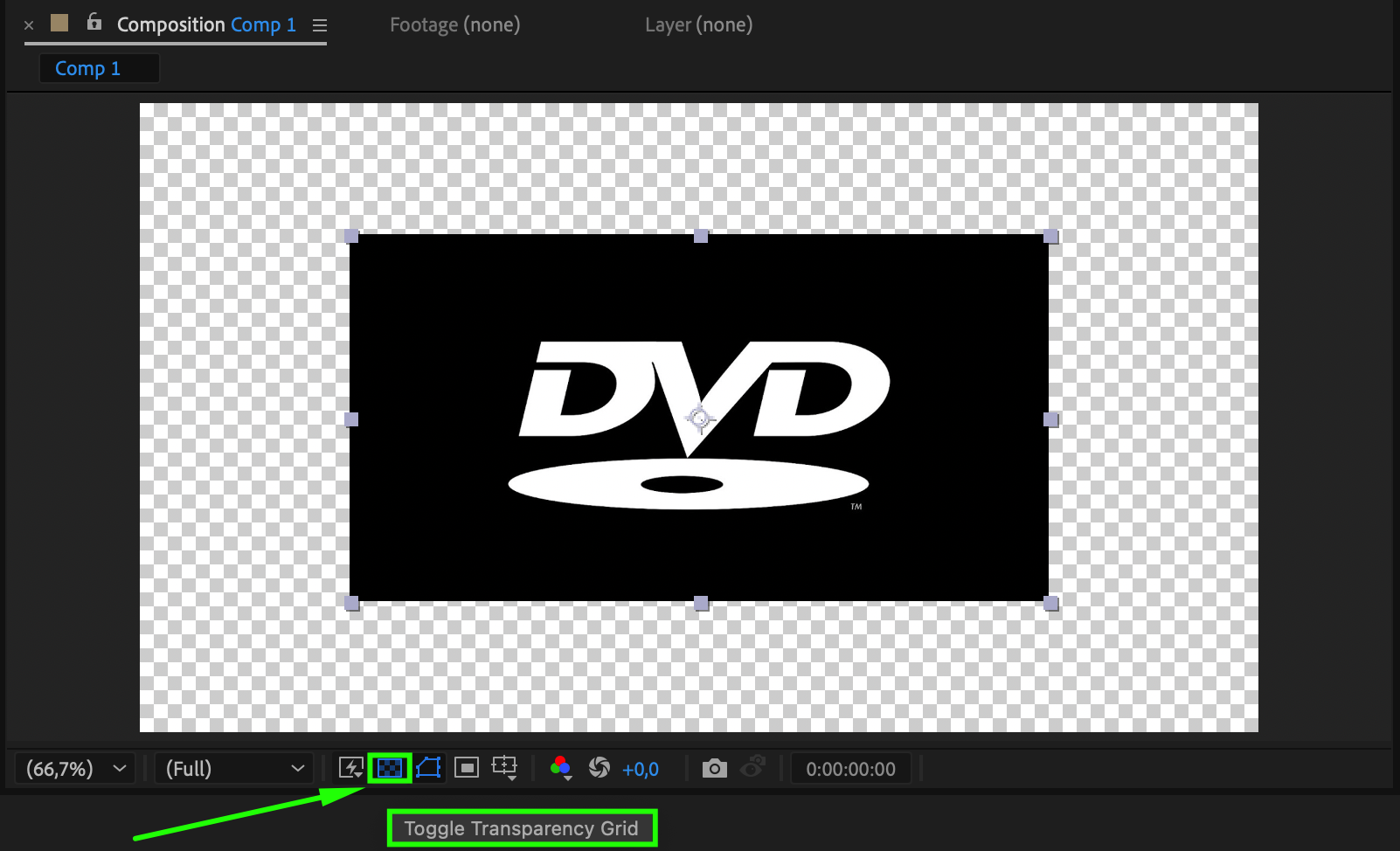Click the +0,0 exposure value
The width and height of the screenshot is (1400, 851).
pos(641,769)
